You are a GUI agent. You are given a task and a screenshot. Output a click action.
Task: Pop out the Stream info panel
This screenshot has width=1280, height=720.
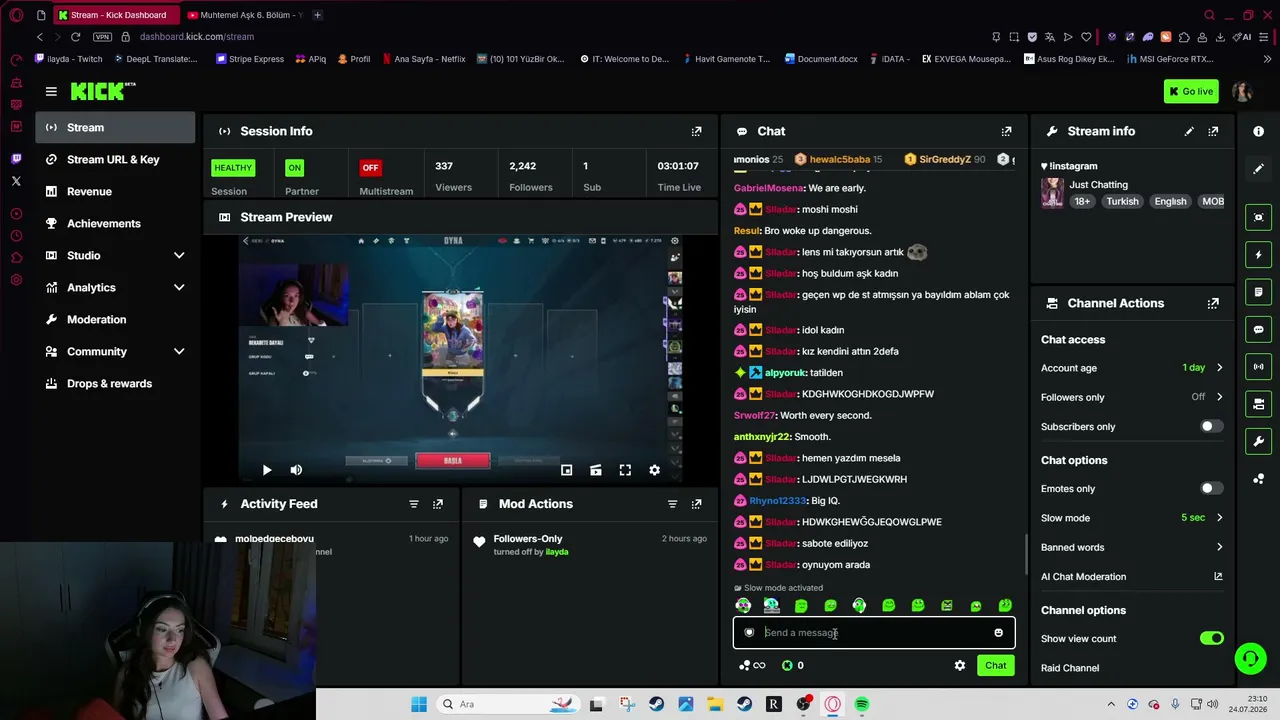click(1213, 131)
